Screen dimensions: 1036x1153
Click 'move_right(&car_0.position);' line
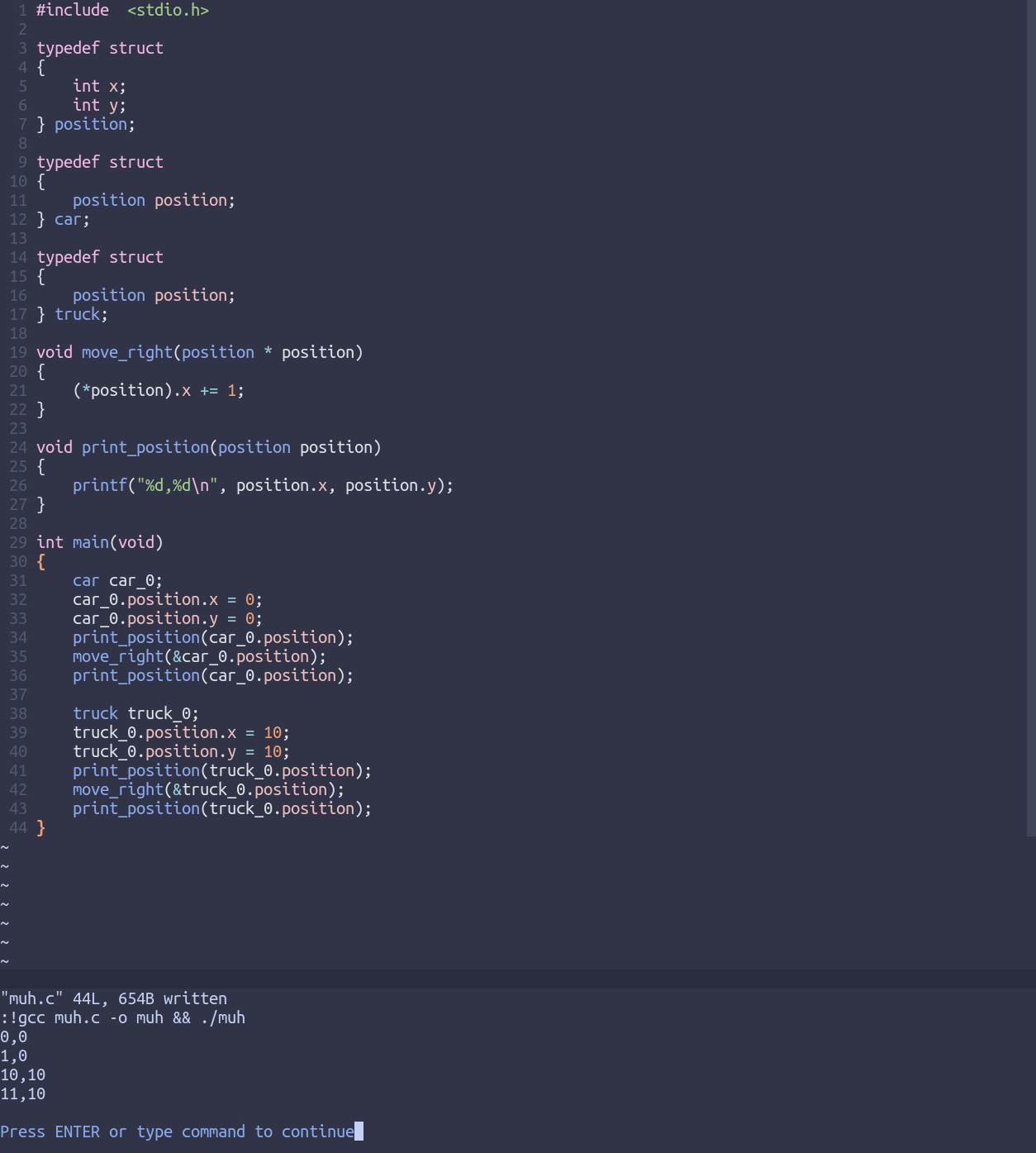[x=199, y=656]
